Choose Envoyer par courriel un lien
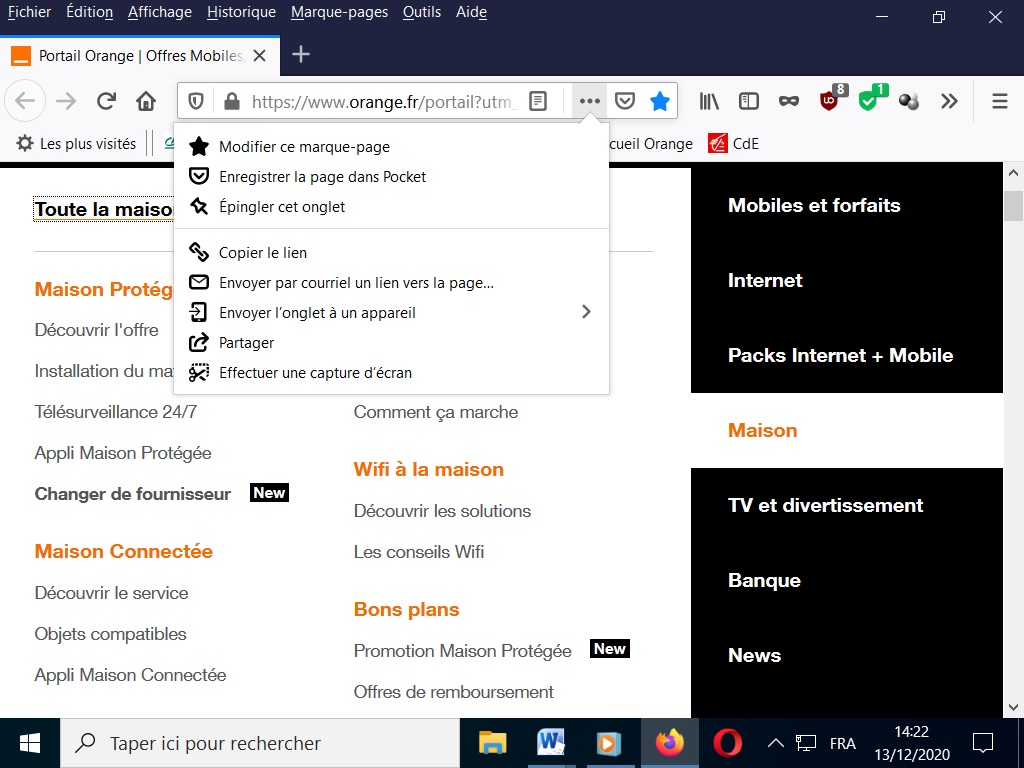This screenshot has width=1024, height=768. 391,282
